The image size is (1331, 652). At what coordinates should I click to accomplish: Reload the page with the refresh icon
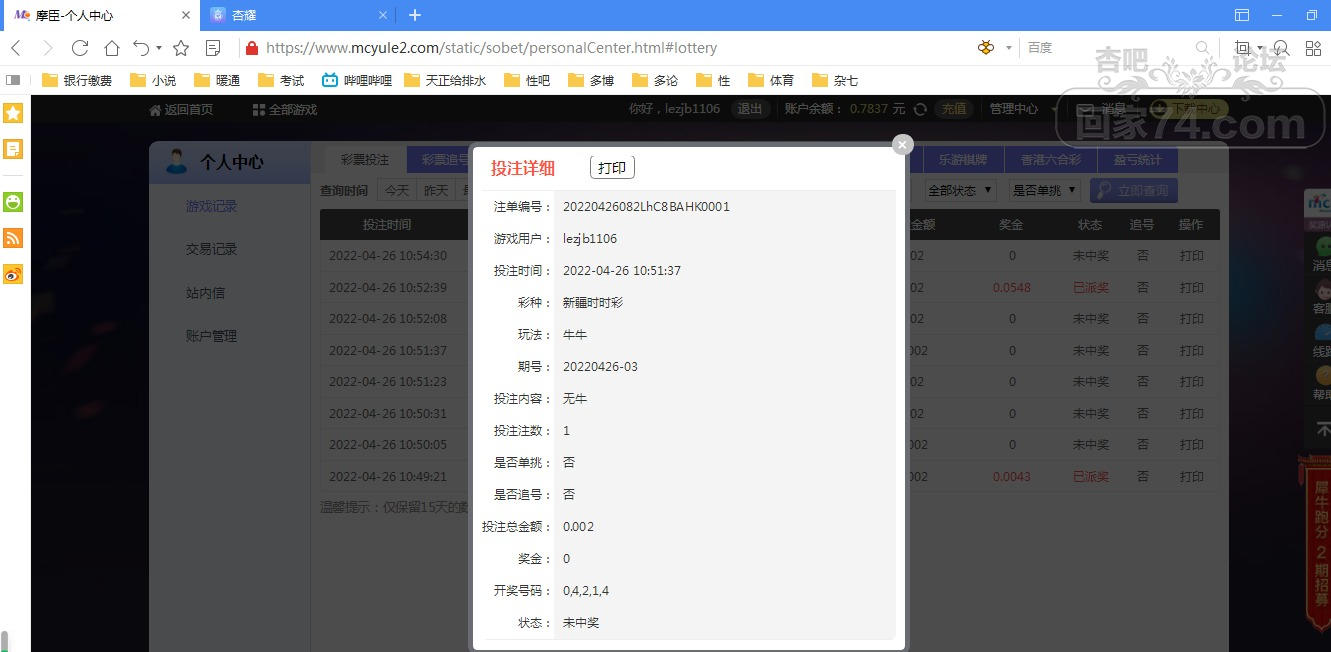pyautogui.click(x=80, y=48)
